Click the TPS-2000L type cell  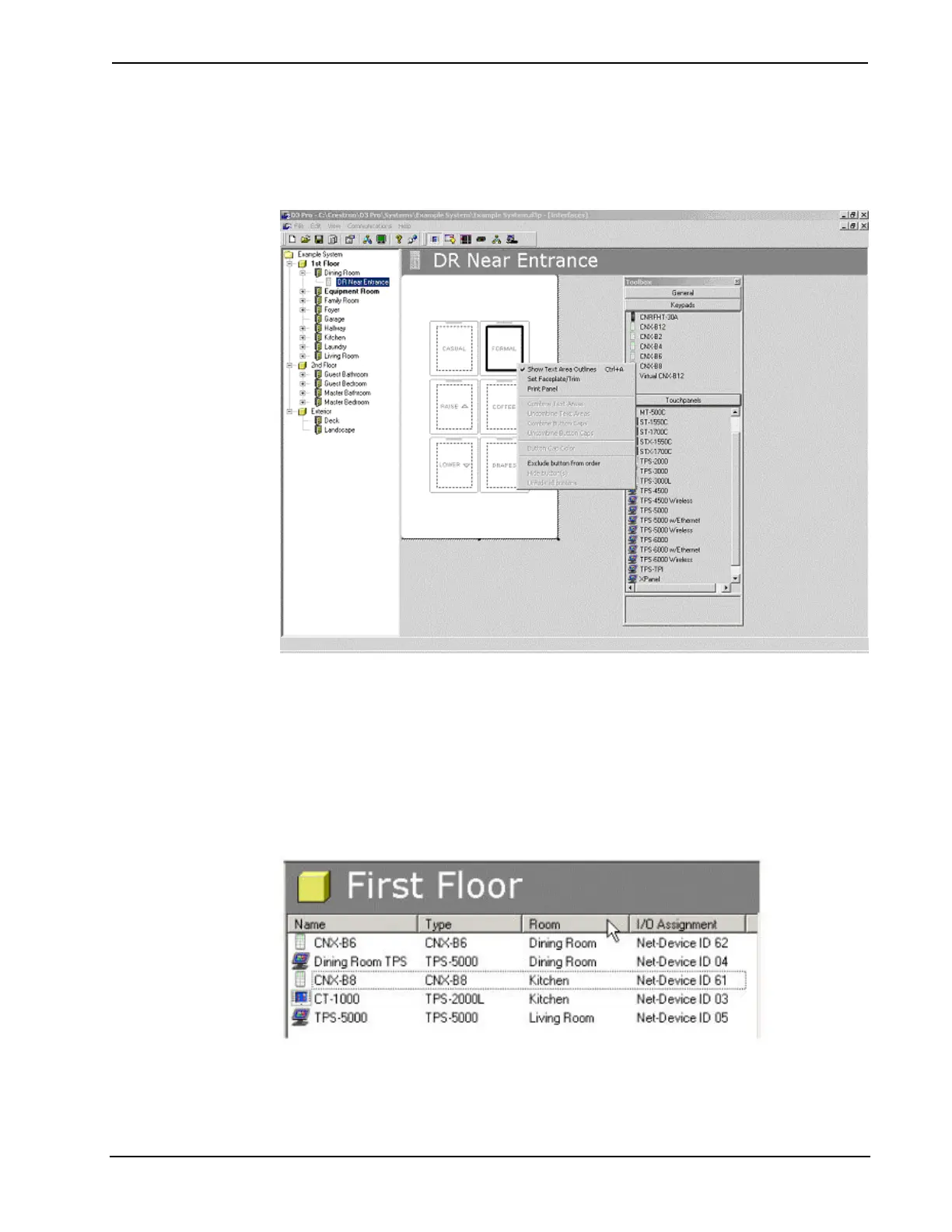pyautogui.click(x=454, y=999)
